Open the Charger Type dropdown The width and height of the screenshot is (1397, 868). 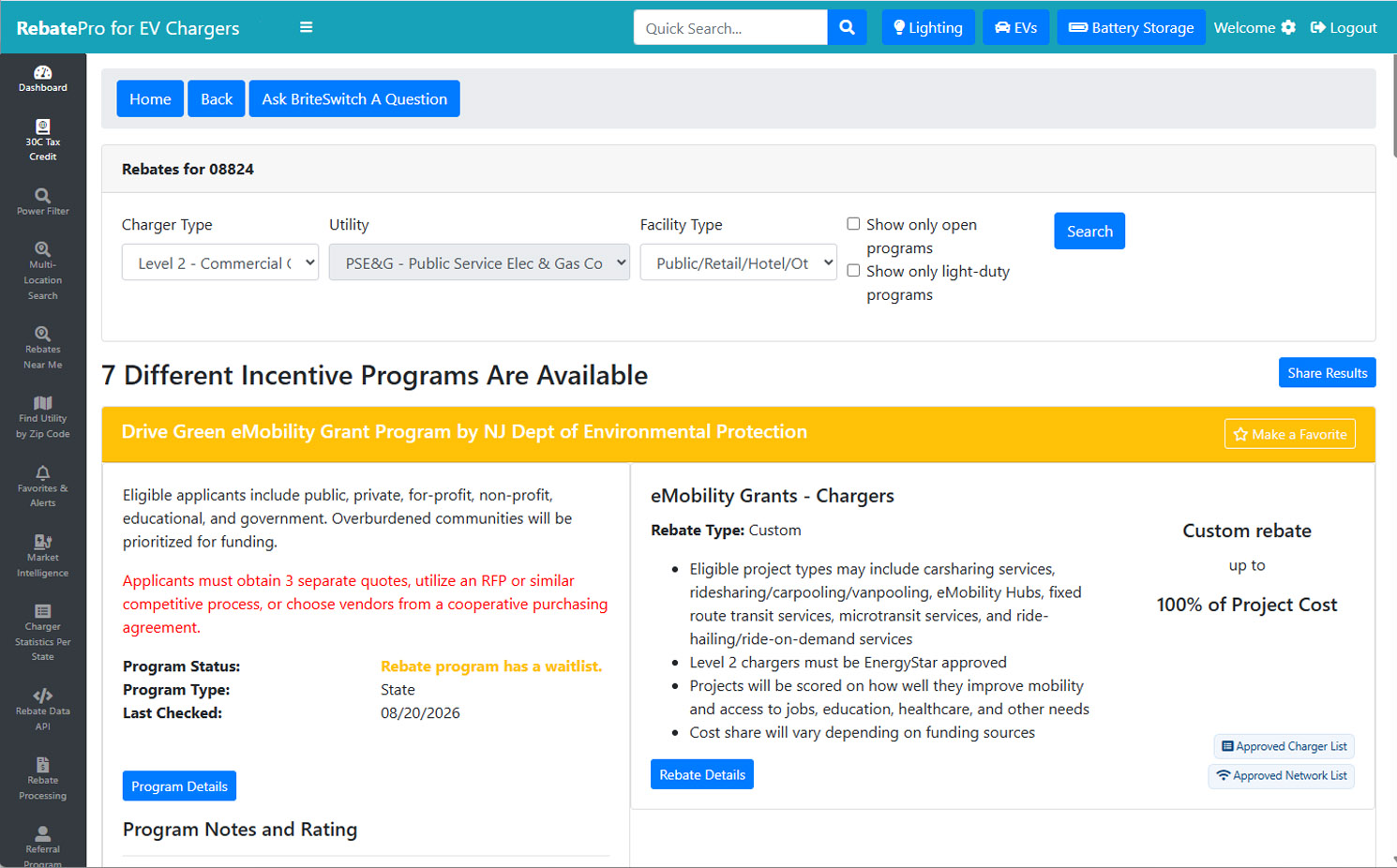pyautogui.click(x=220, y=262)
